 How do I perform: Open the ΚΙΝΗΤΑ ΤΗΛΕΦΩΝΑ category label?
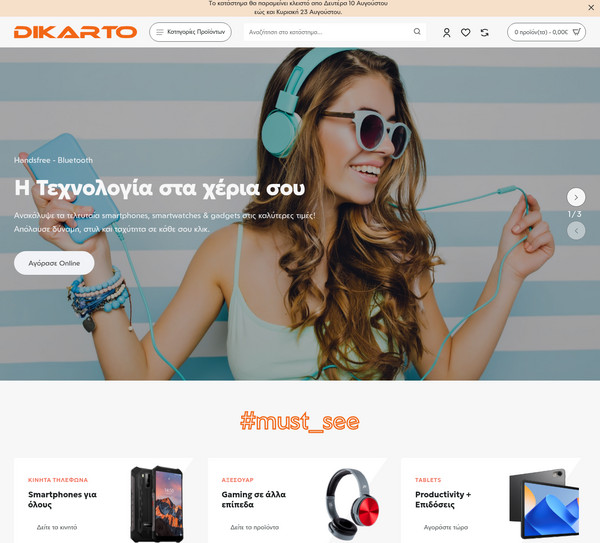click(58, 480)
